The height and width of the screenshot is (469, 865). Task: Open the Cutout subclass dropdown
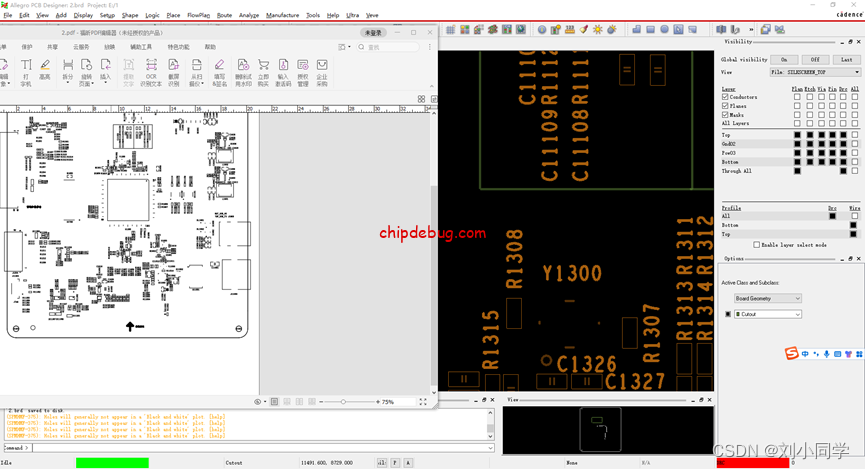pyautogui.click(x=768, y=314)
